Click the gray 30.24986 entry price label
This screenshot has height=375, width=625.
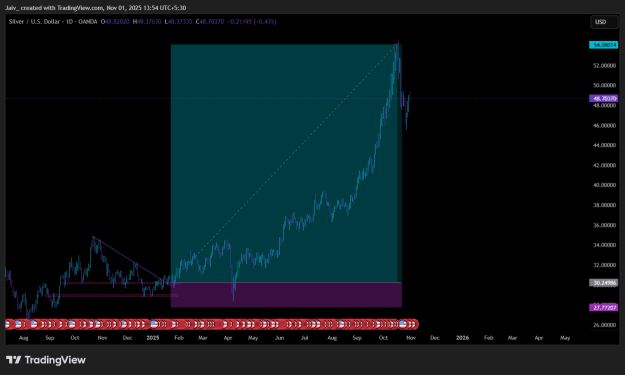click(603, 283)
